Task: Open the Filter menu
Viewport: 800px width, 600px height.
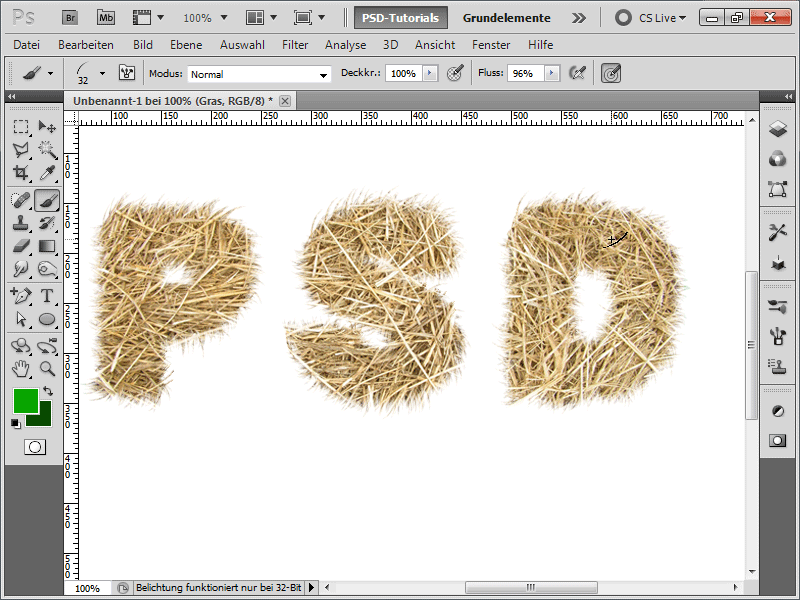Action: click(x=295, y=45)
